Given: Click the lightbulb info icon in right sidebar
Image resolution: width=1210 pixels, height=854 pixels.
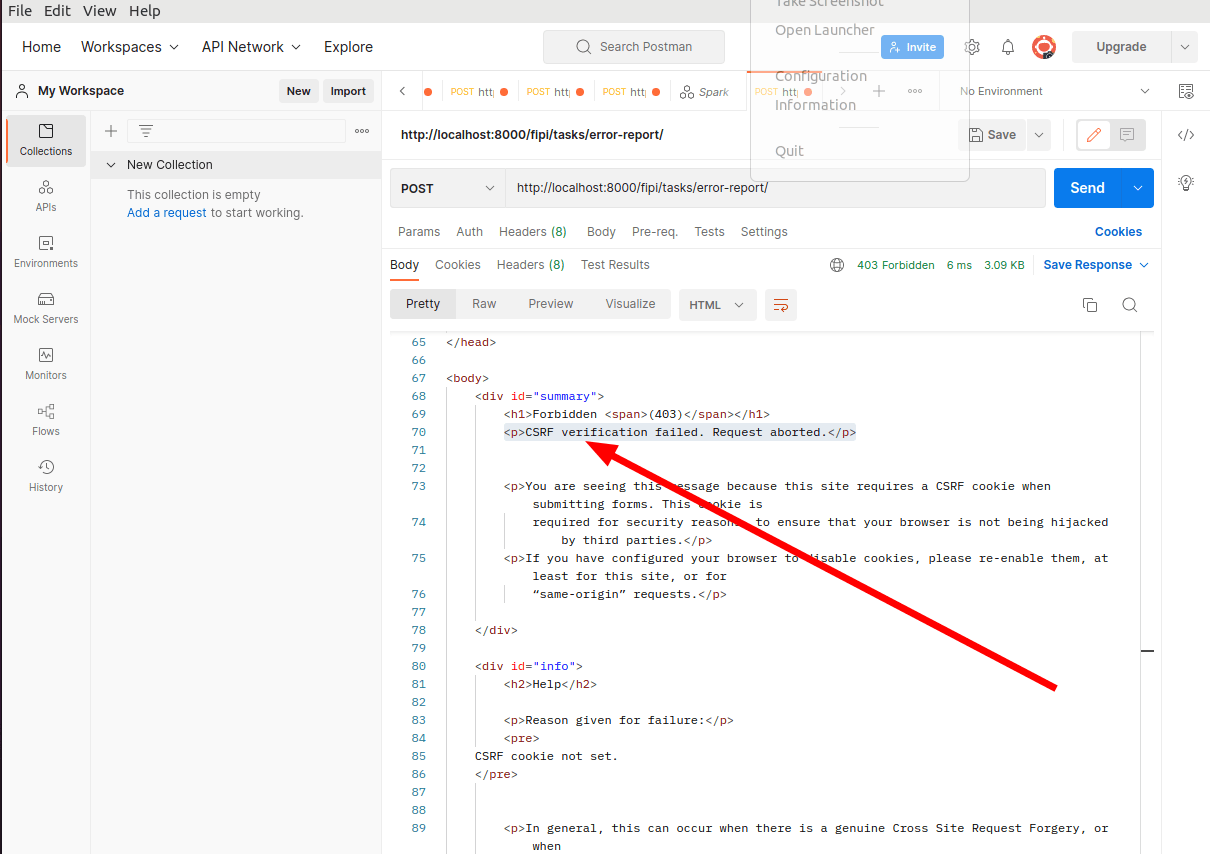Looking at the screenshot, I should tap(1186, 182).
